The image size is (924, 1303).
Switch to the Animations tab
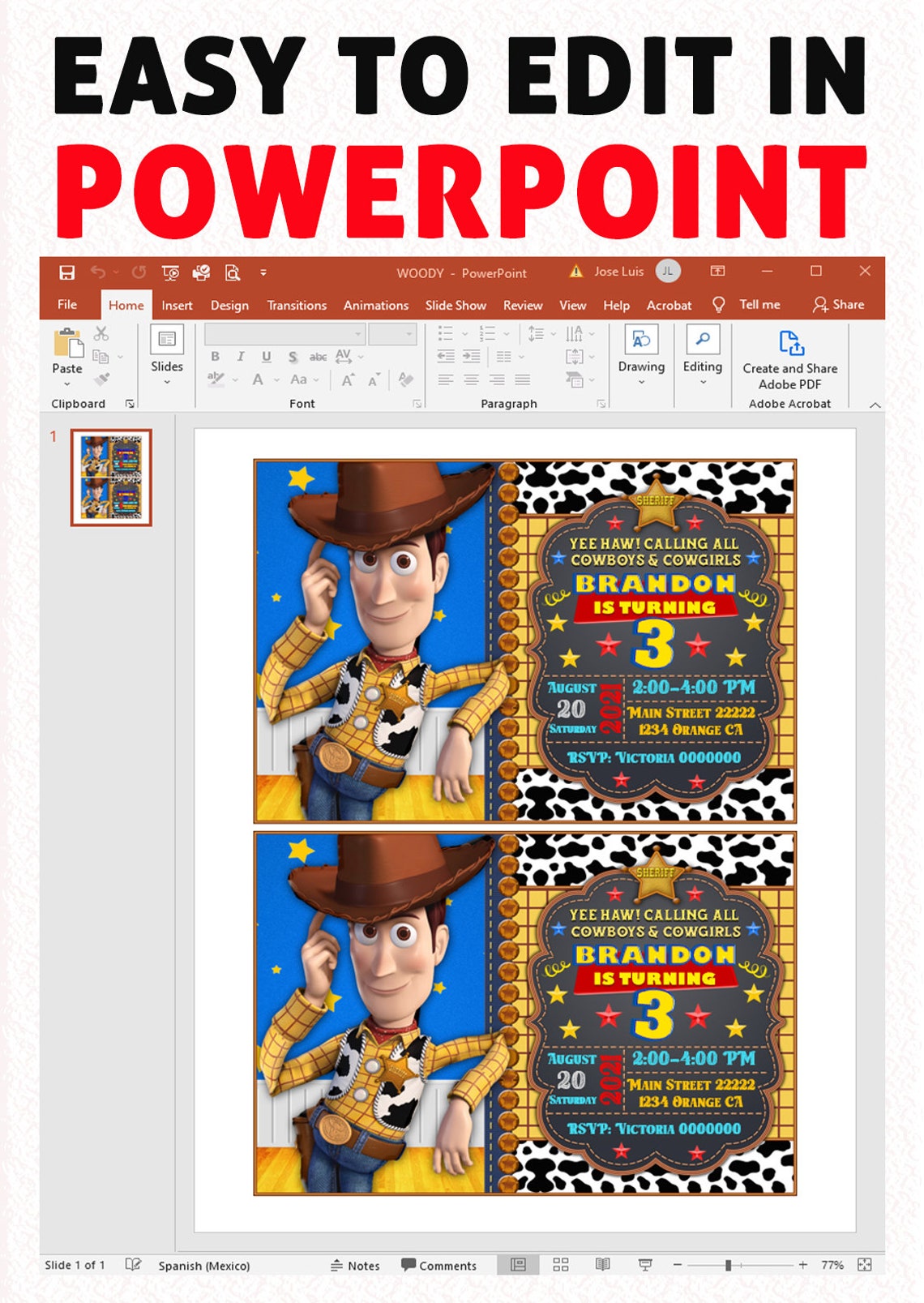pos(376,305)
